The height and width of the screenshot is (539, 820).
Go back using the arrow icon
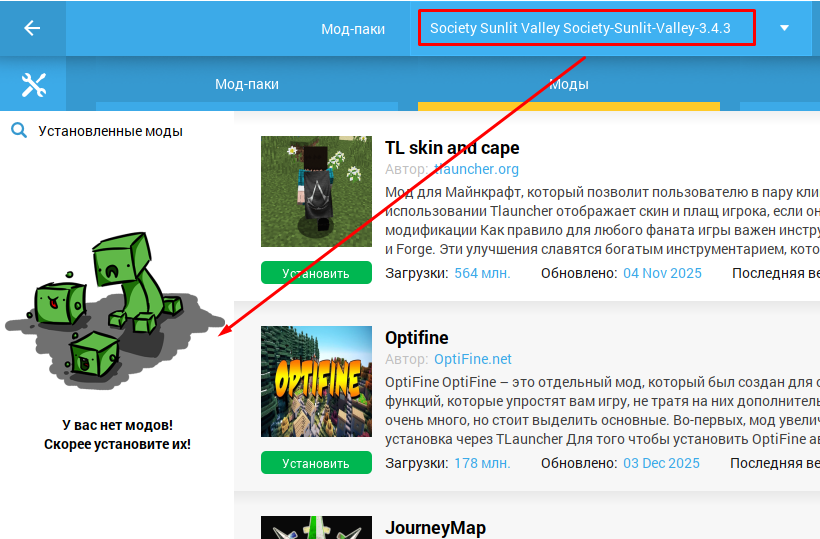click(x=32, y=28)
